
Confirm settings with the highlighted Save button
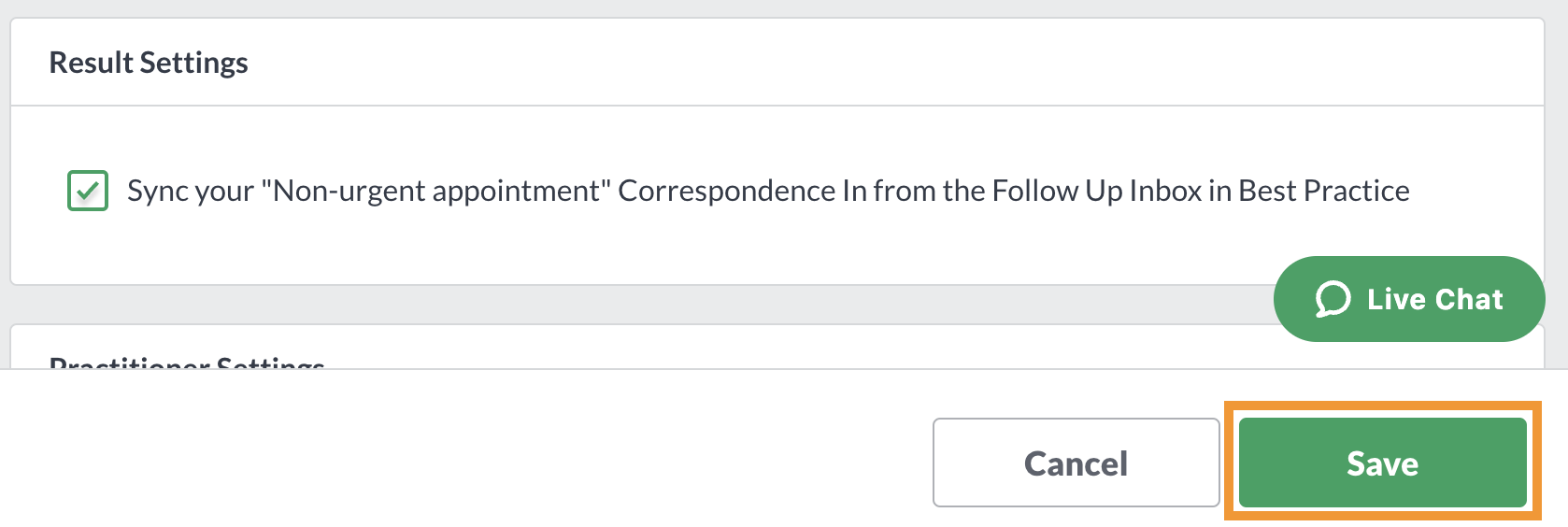click(1382, 463)
